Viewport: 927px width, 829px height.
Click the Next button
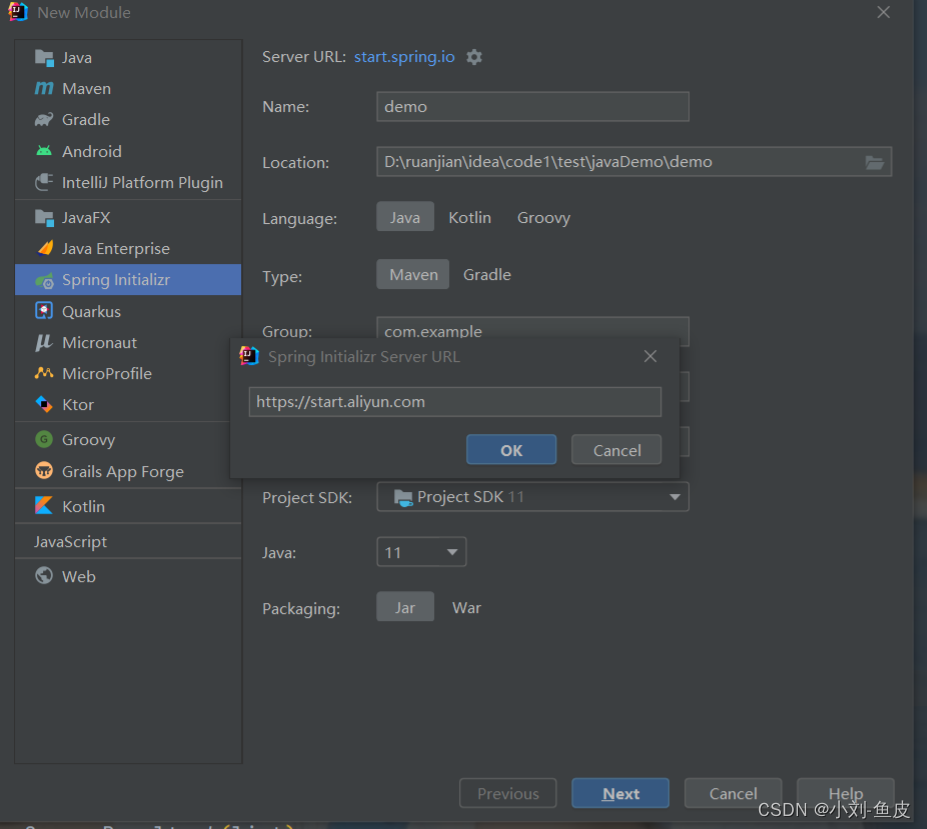tap(621, 794)
